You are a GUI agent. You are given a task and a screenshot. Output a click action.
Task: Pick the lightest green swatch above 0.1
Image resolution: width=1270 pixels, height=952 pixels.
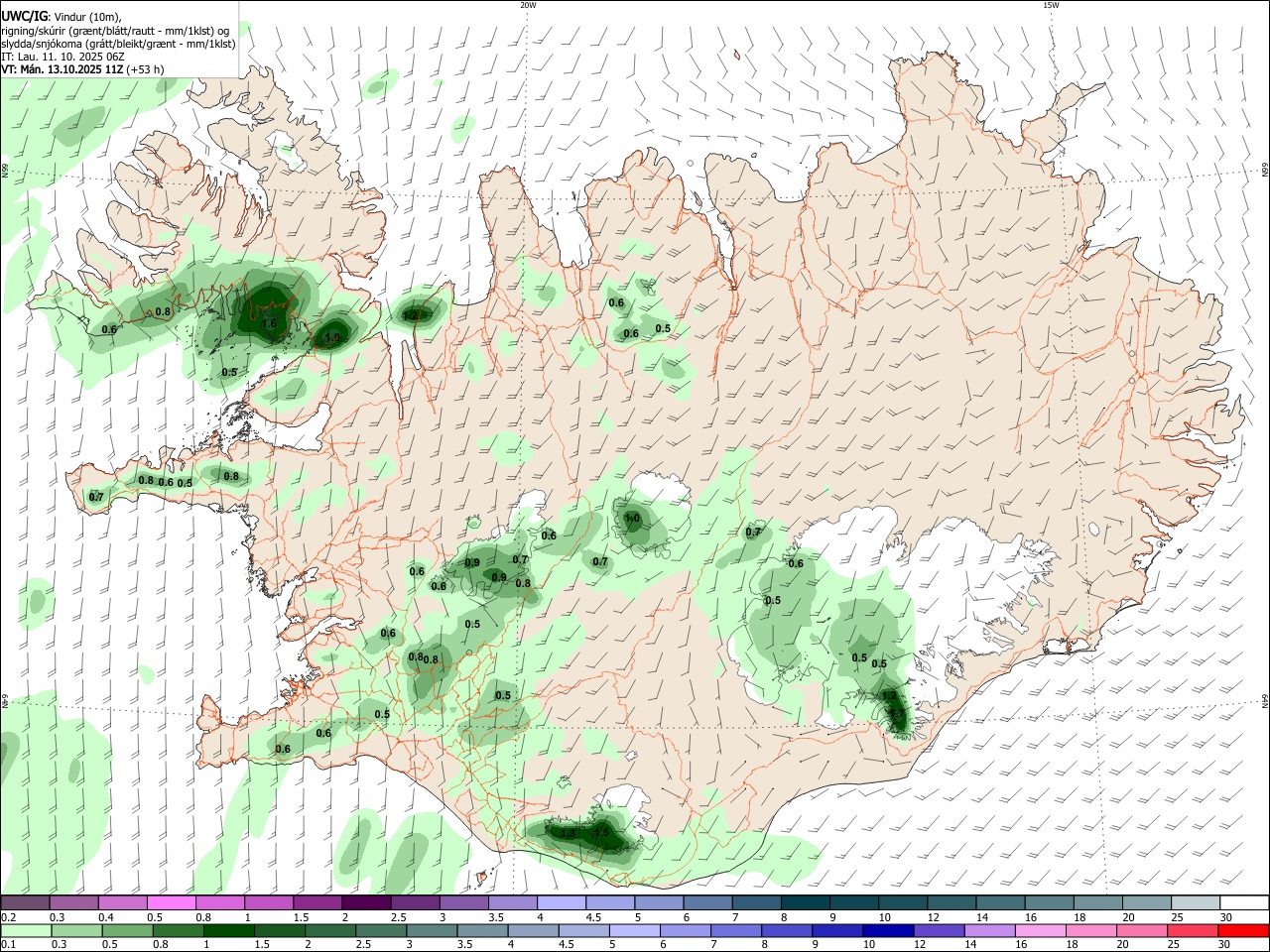(25, 930)
